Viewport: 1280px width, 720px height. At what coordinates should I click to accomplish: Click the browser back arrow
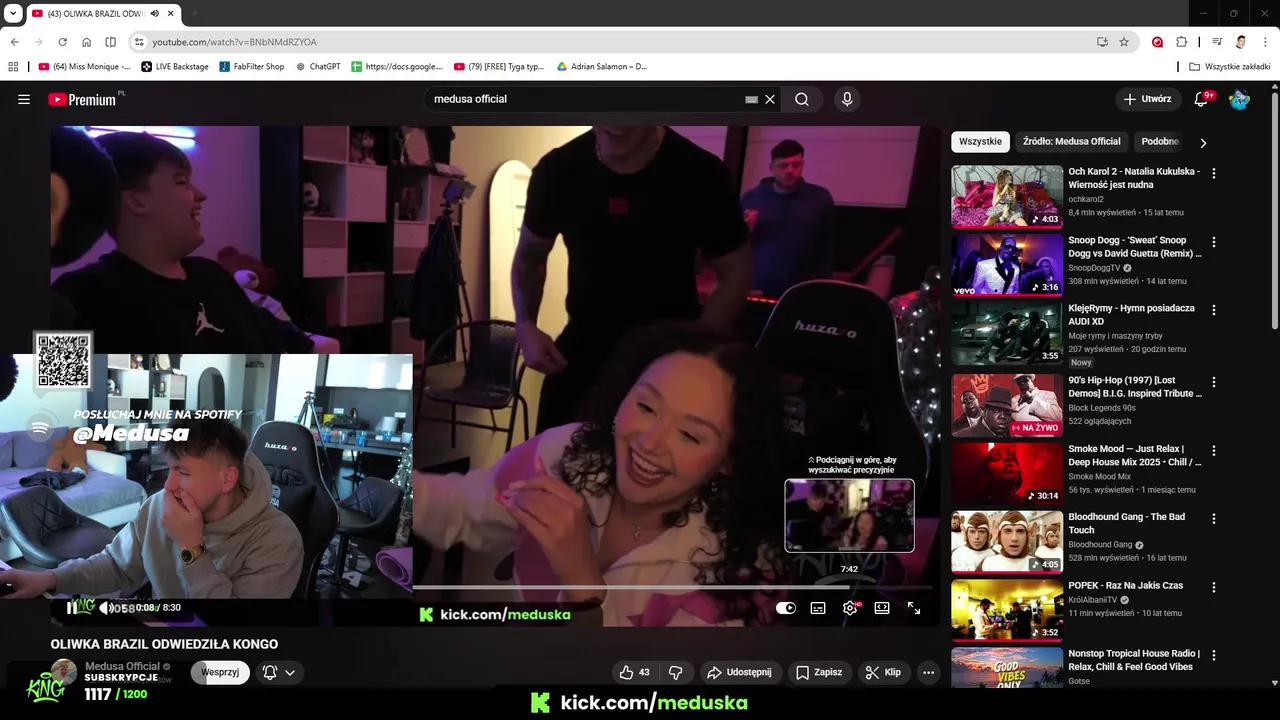[14, 42]
